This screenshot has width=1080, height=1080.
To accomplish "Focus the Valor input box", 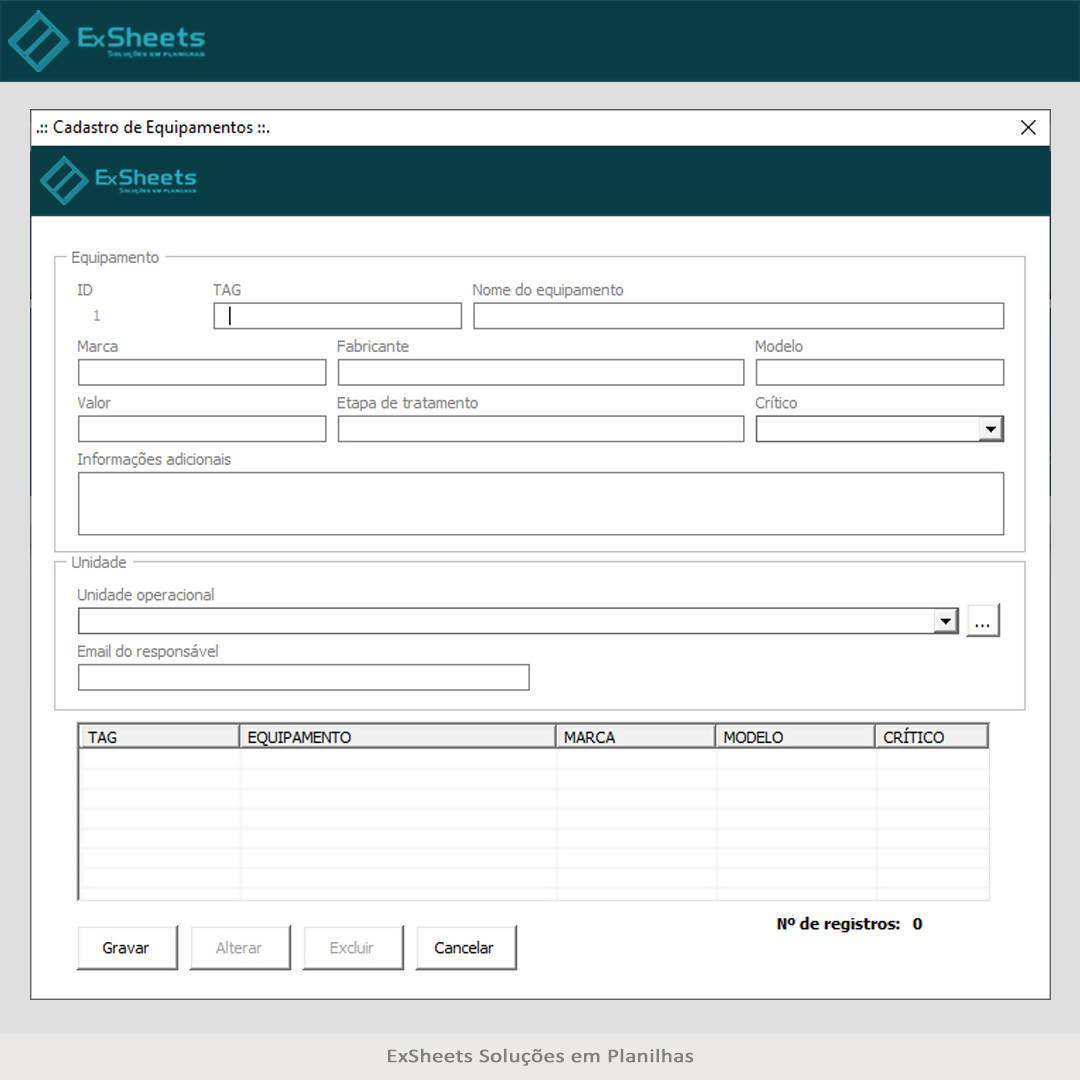I will point(202,429).
